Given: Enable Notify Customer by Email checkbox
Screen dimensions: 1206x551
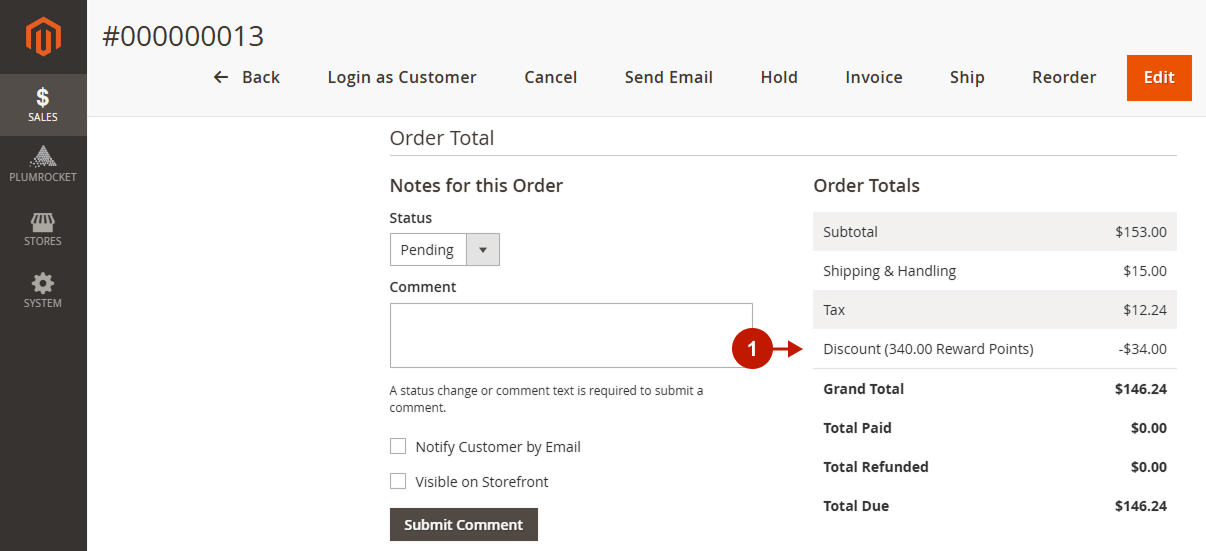Looking at the screenshot, I should [398, 446].
